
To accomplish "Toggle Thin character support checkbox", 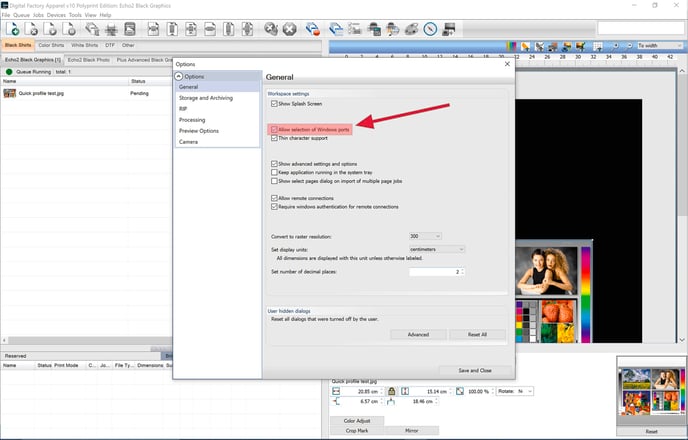I will [x=274, y=138].
